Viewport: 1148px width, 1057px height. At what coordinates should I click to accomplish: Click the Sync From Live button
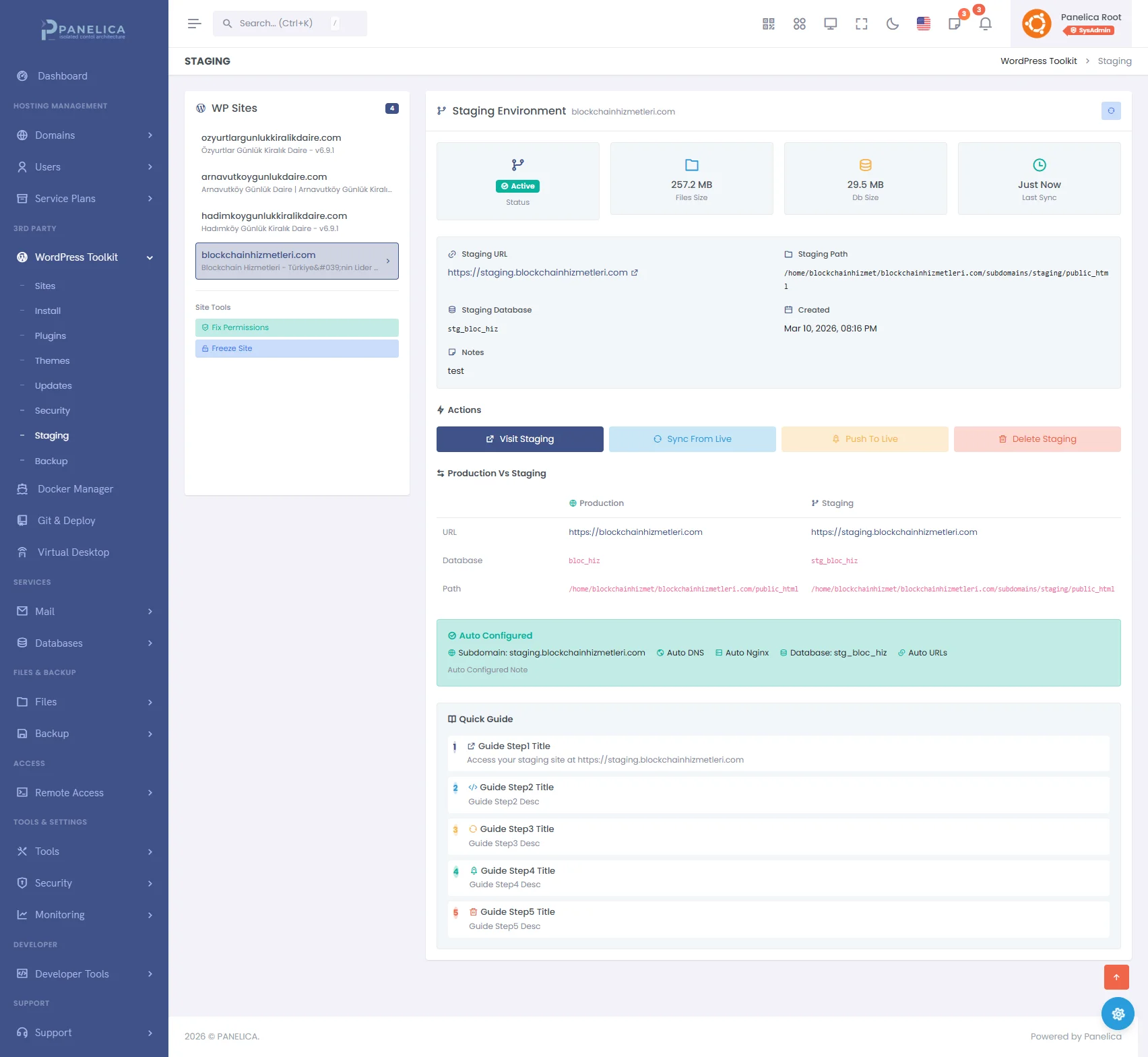tap(692, 439)
